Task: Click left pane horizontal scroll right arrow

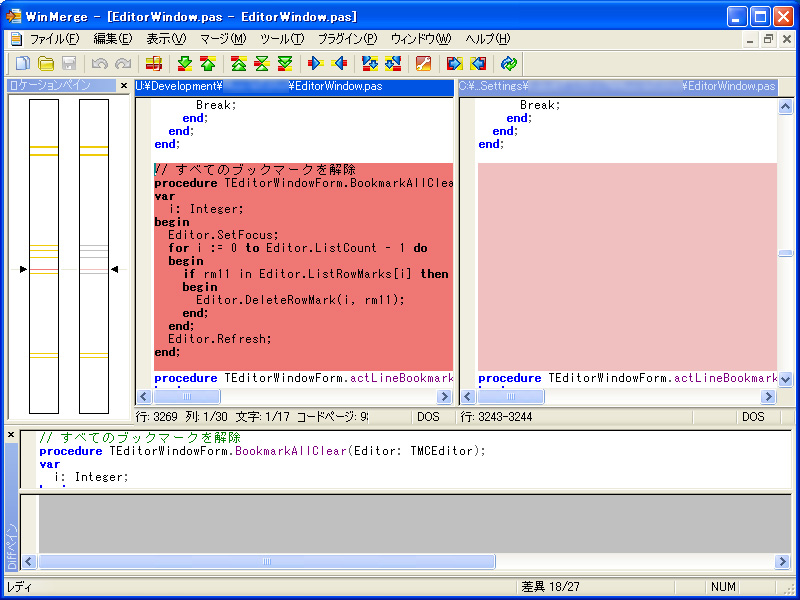Action: pyautogui.click(x=444, y=396)
